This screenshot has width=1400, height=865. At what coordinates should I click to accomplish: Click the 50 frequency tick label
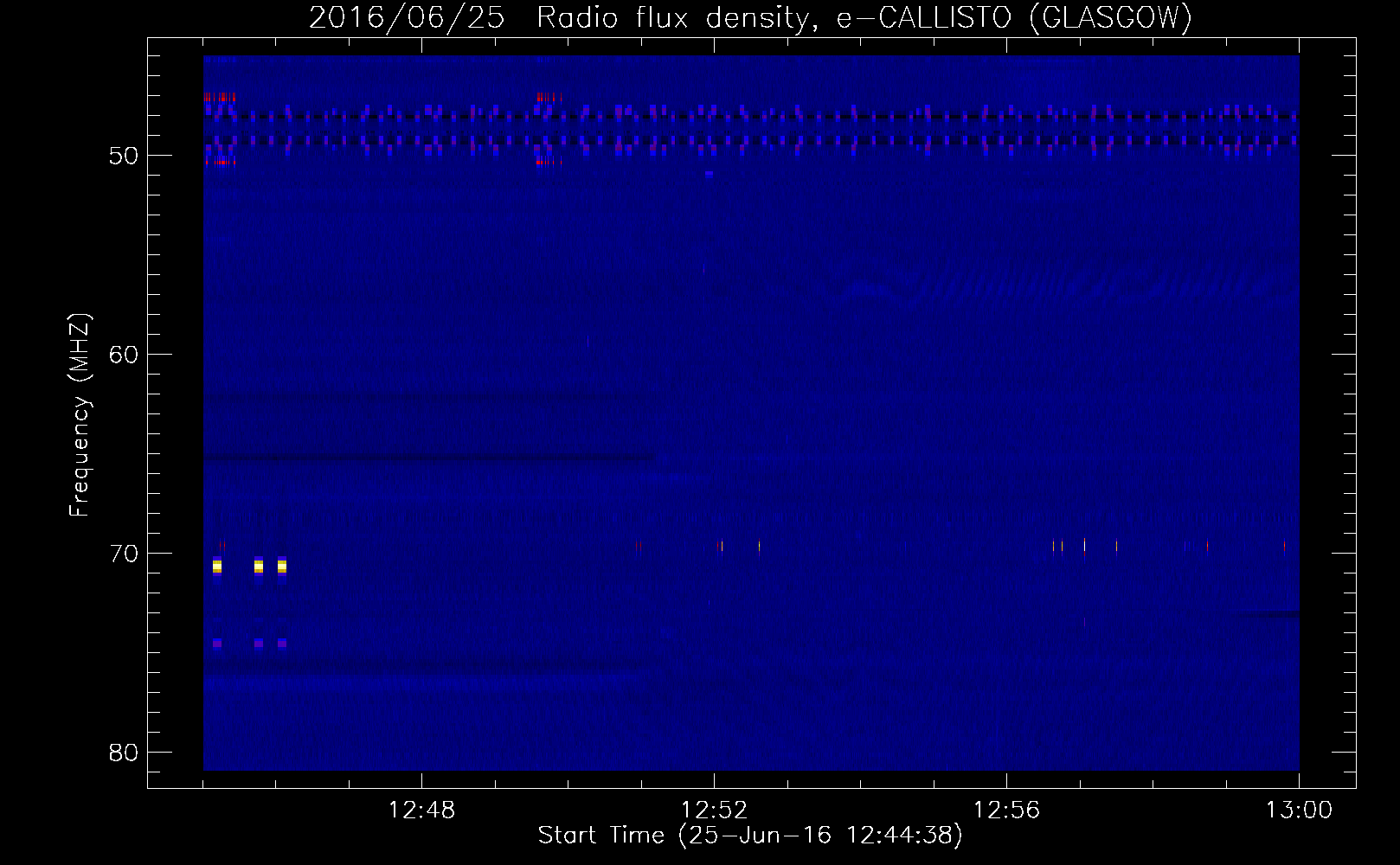124,156
